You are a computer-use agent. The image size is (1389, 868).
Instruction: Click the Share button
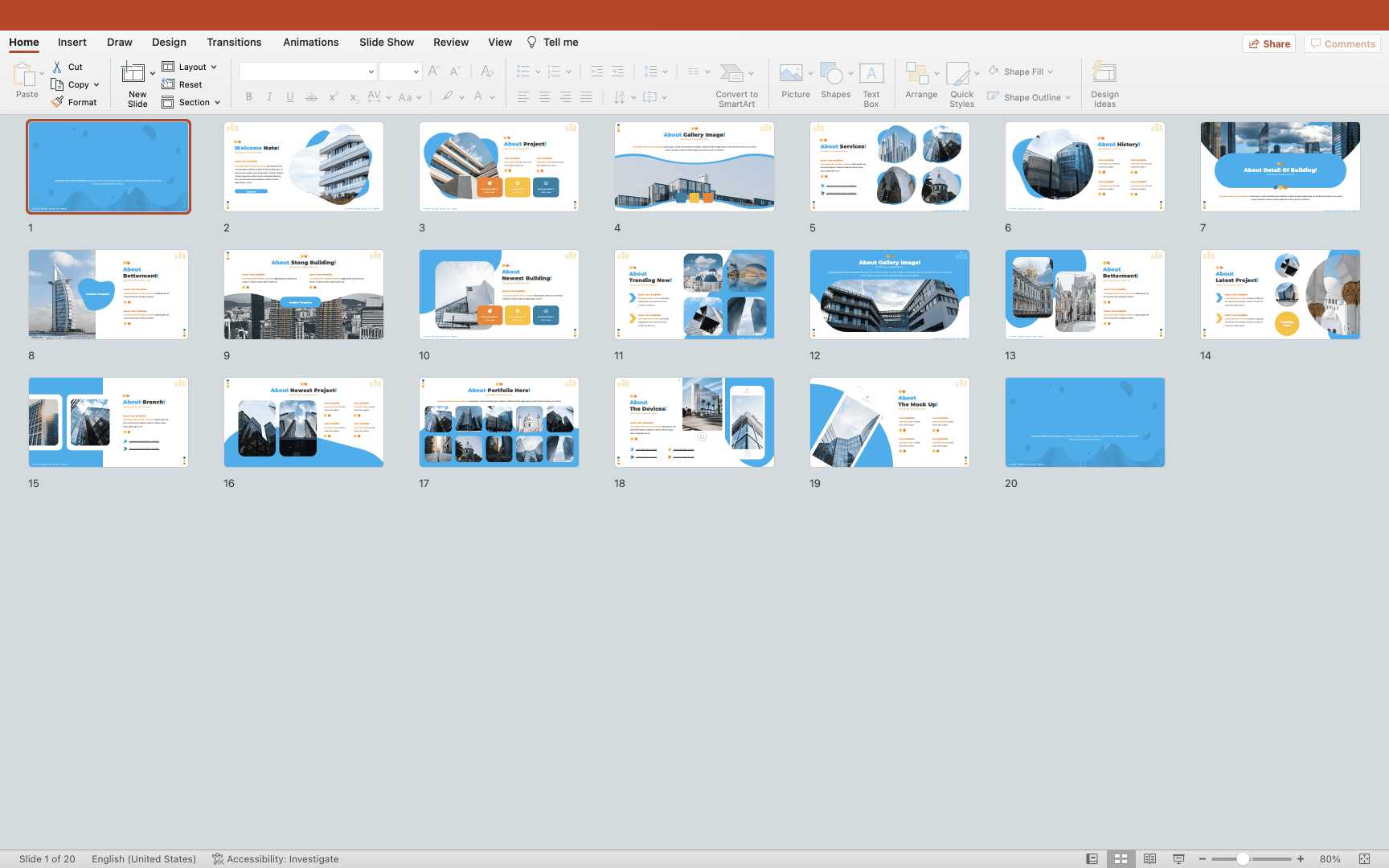coord(1269,44)
